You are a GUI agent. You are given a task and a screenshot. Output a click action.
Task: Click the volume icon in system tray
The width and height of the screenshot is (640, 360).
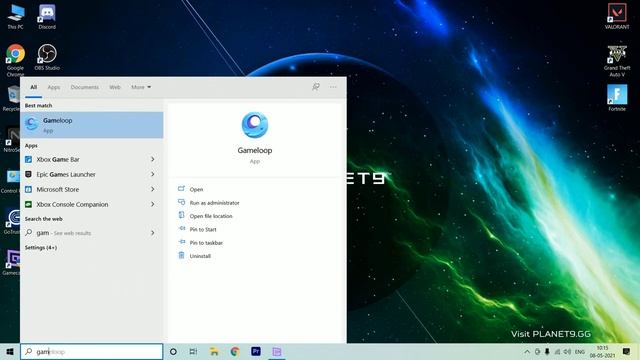click(x=567, y=351)
